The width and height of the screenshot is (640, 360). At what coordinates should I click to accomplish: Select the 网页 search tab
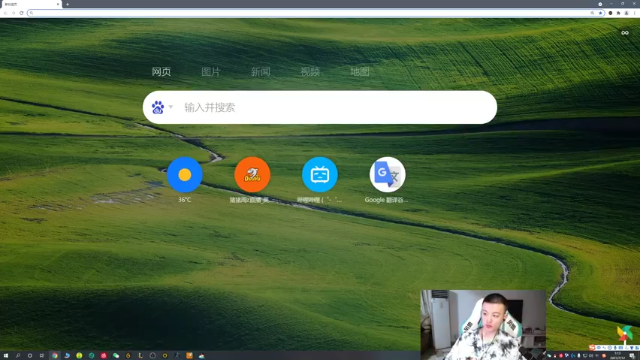161,72
